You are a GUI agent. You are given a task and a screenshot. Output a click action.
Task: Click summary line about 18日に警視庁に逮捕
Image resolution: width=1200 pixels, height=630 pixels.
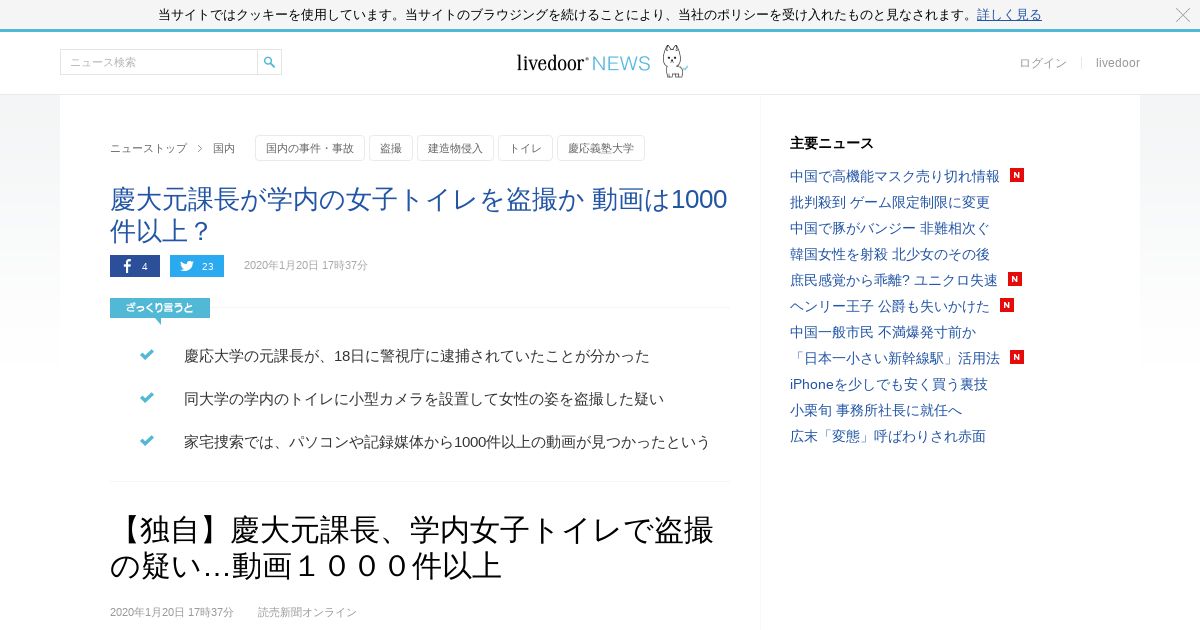(417, 356)
